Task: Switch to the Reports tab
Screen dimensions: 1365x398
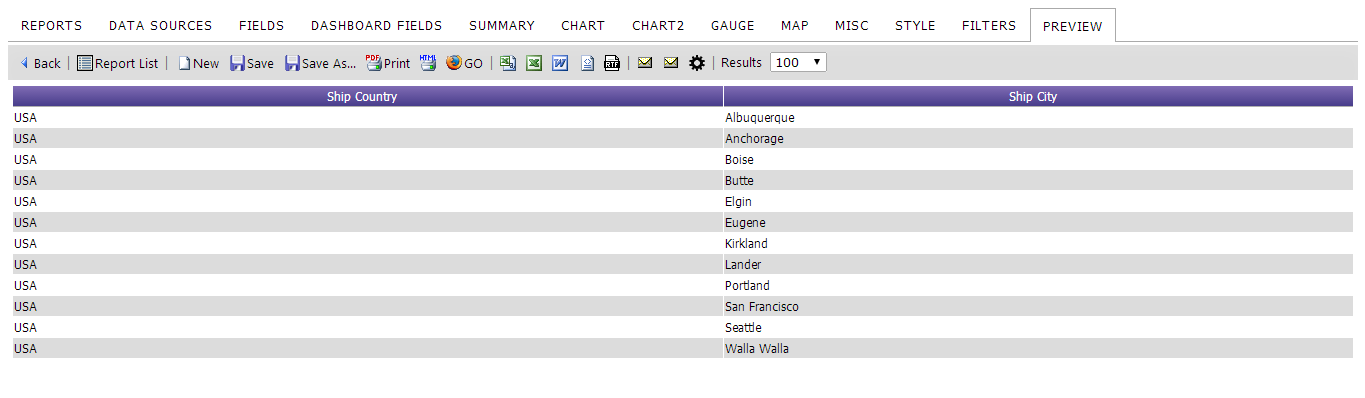Action: pos(52,26)
